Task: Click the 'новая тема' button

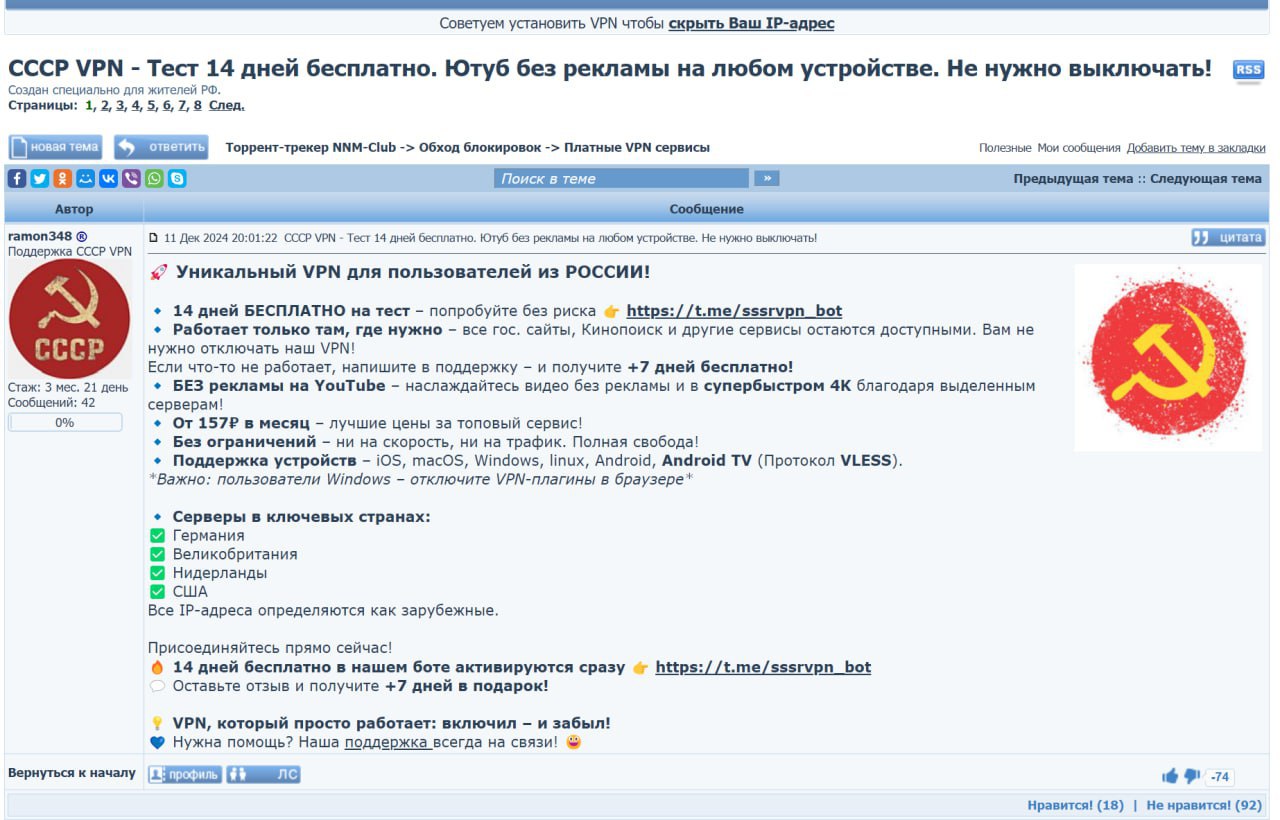Action: tap(56, 147)
